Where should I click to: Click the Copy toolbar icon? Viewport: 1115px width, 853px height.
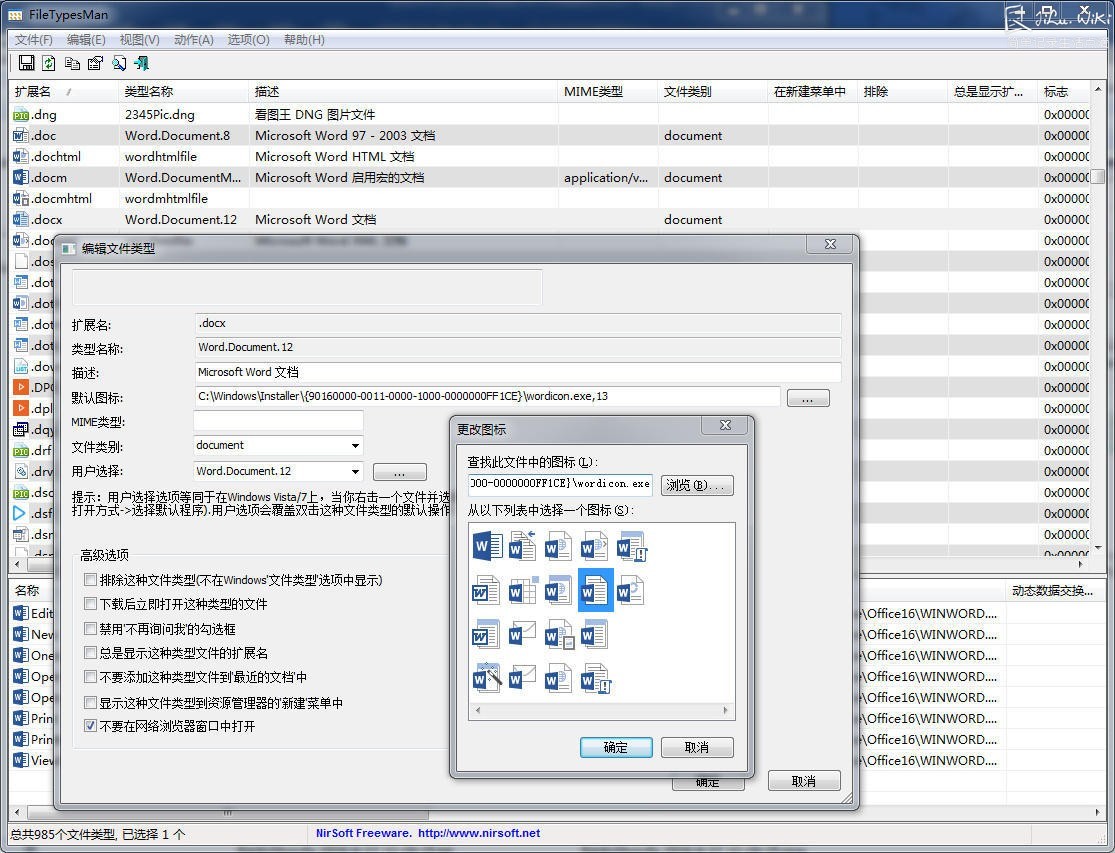(72, 63)
